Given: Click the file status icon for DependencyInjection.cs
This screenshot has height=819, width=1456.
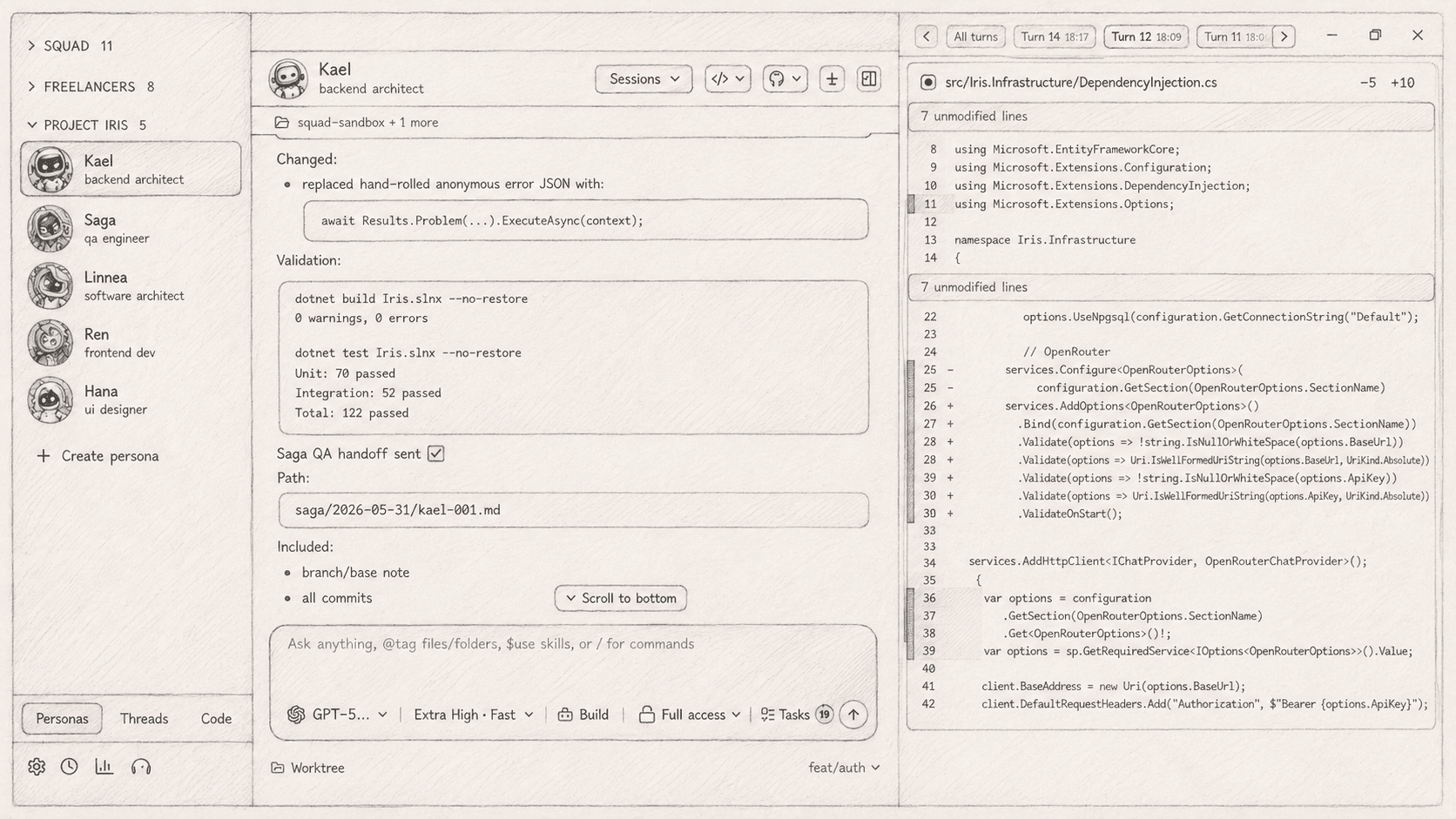Looking at the screenshot, I should point(928,83).
